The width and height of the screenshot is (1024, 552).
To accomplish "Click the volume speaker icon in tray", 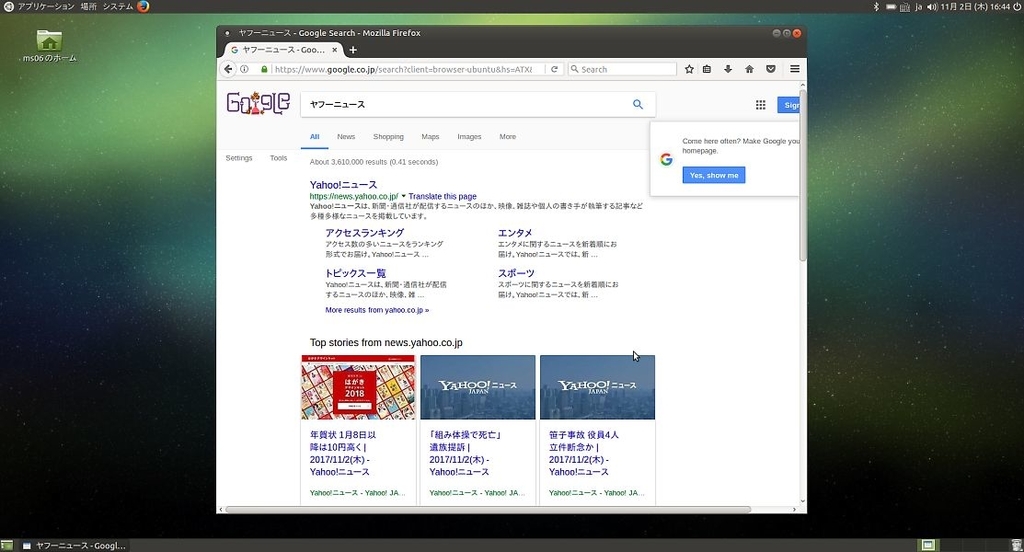I will tap(932, 7).
